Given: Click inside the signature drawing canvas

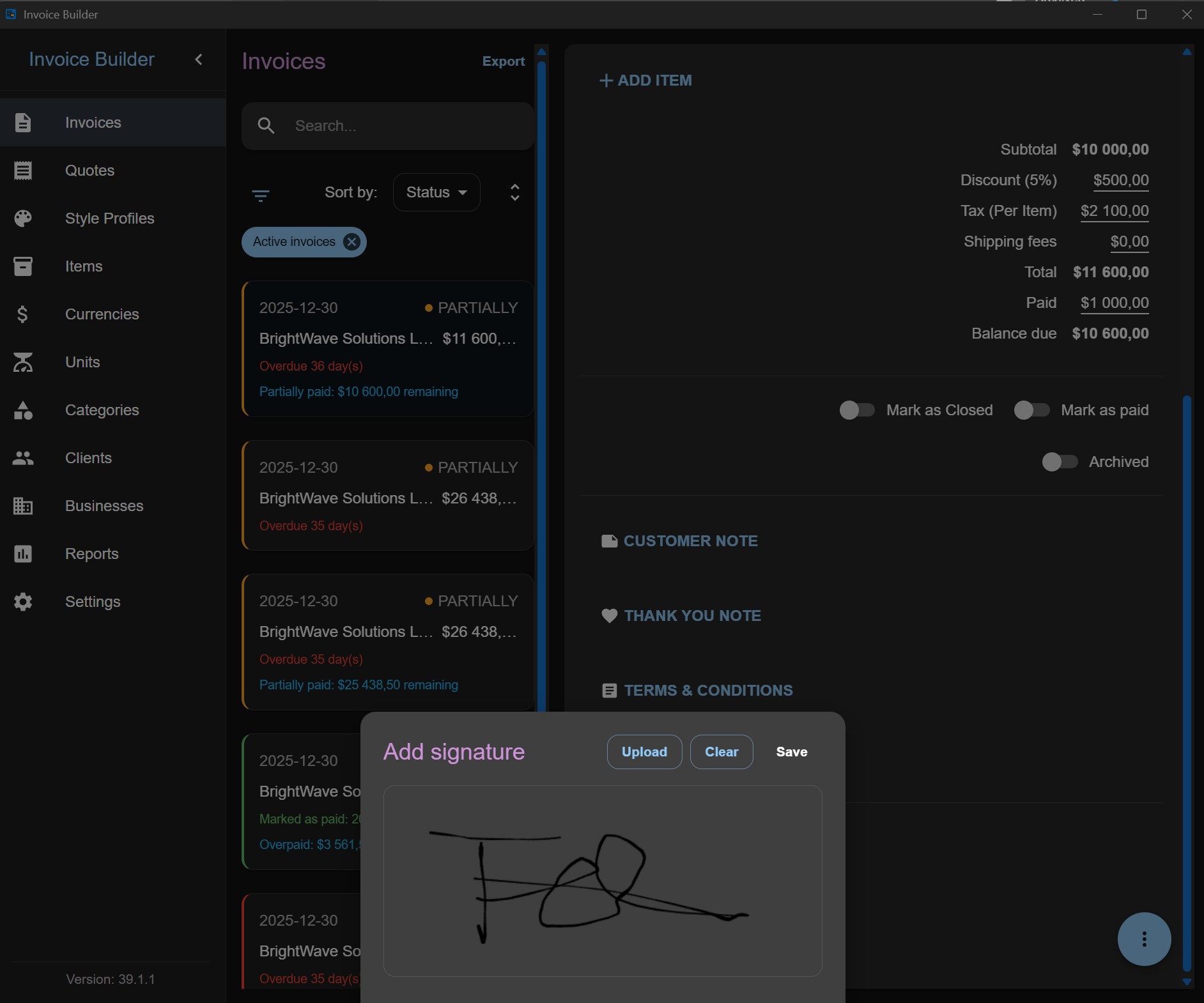Looking at the screenshot, I should pos(603,881).
